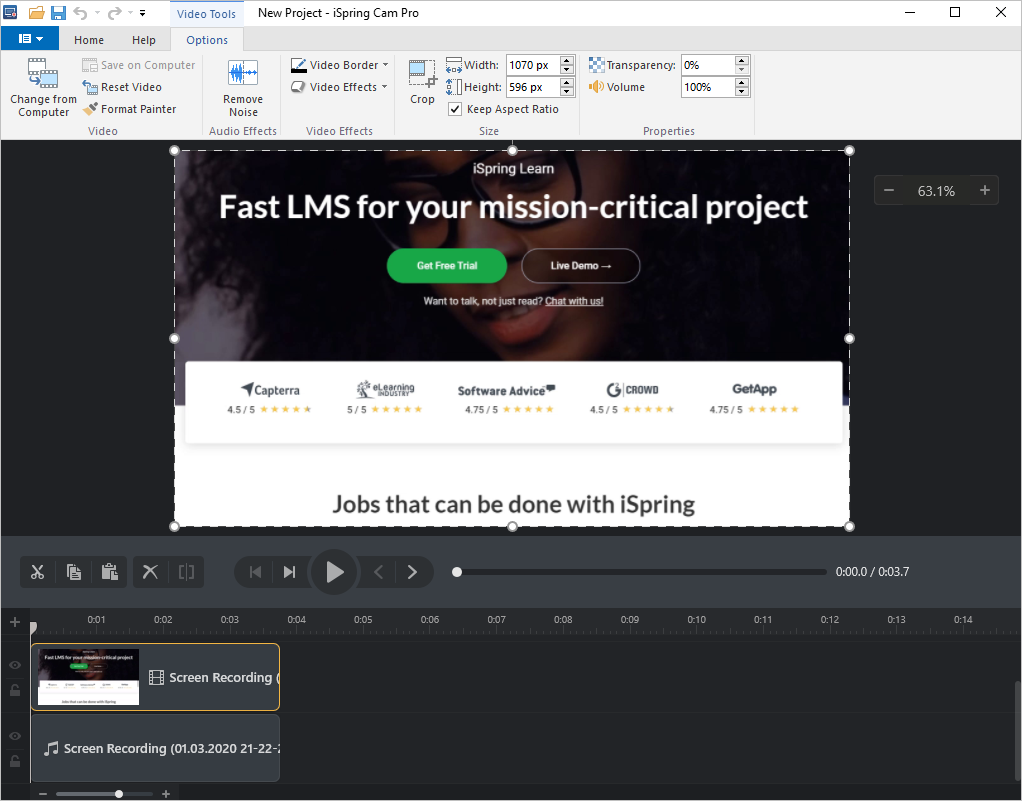Open the blue File menu button
The image size is (1022, 801).
pos(30,38)
